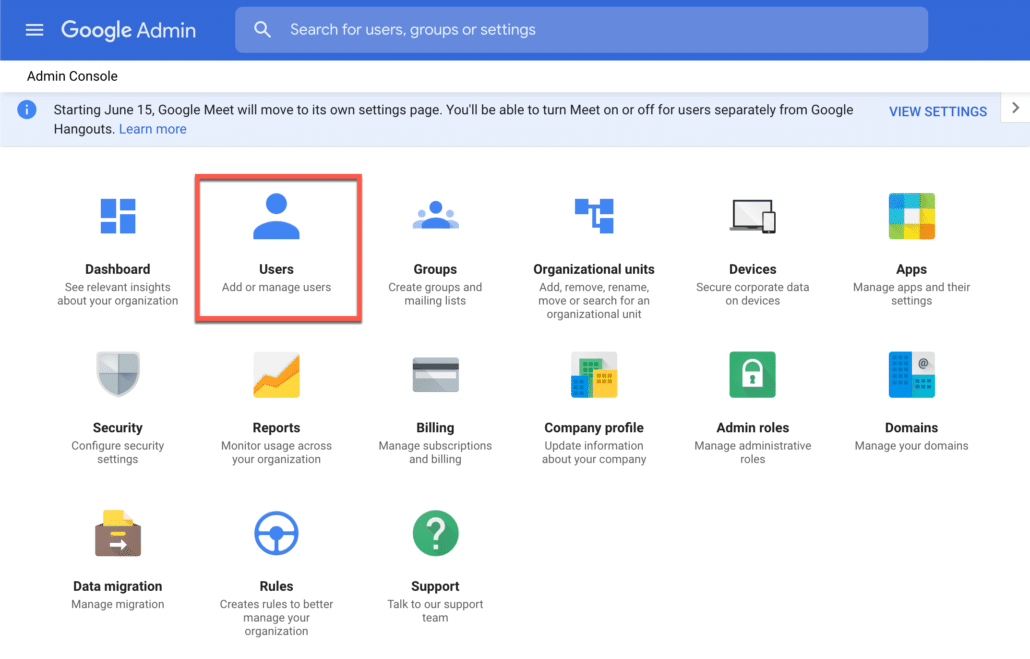Click the 'Configure security settings' text
The image size is (1030, 659).
[x=118, y=452]
